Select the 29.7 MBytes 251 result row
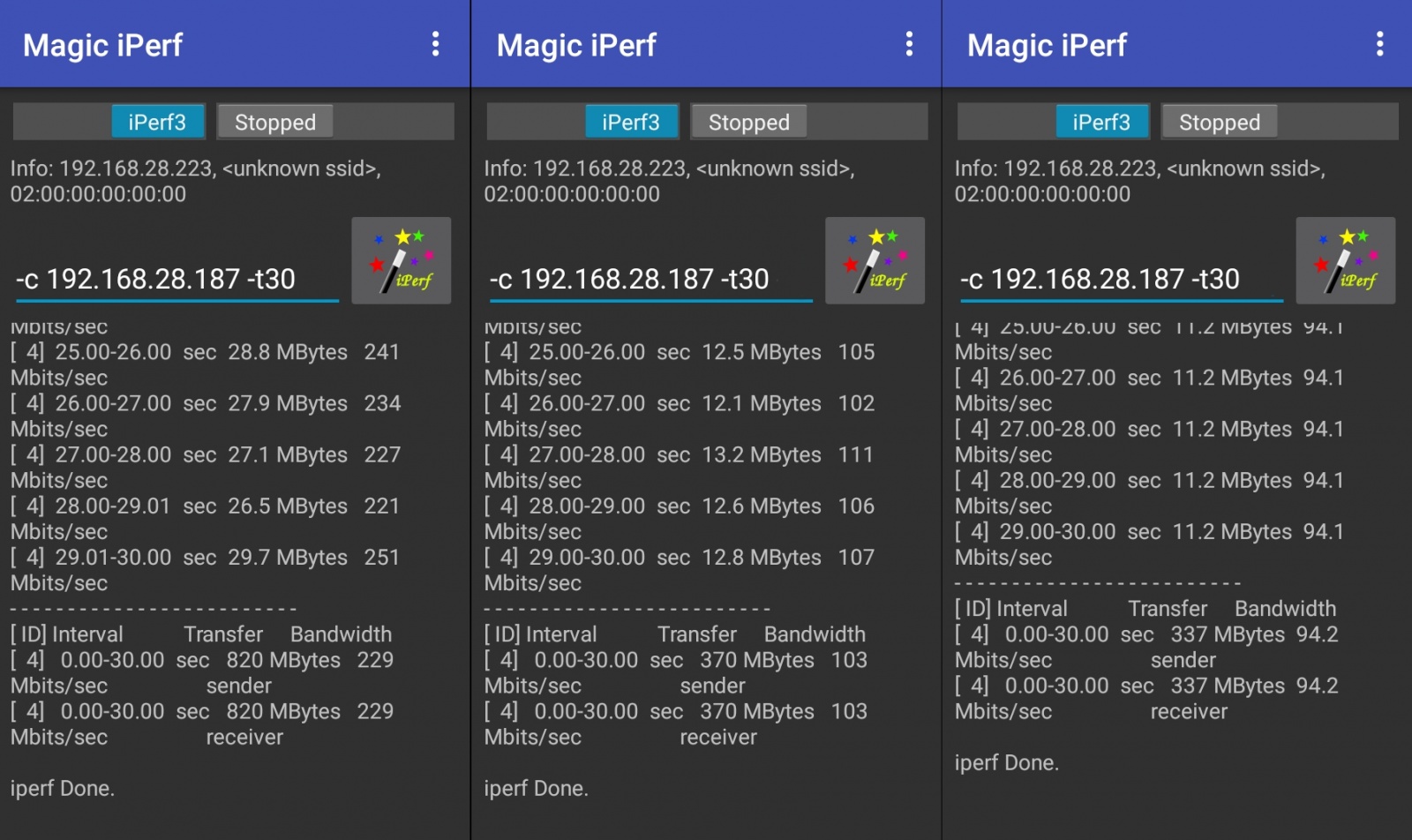This screenshot has width=1412, height=840. (206, 570)
